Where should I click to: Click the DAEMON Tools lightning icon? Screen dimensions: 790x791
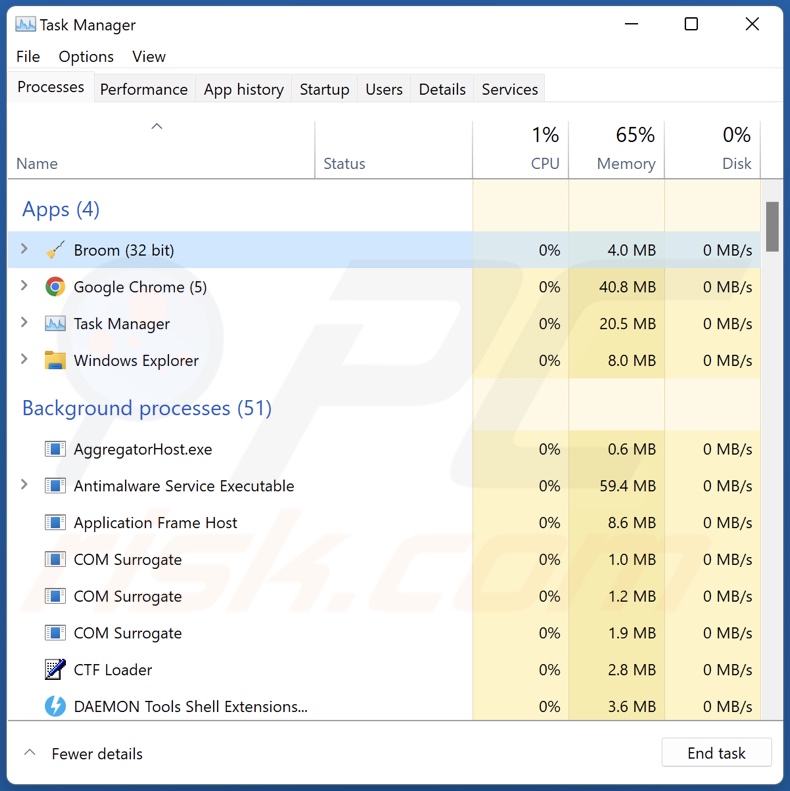click(x=55, y=706)
